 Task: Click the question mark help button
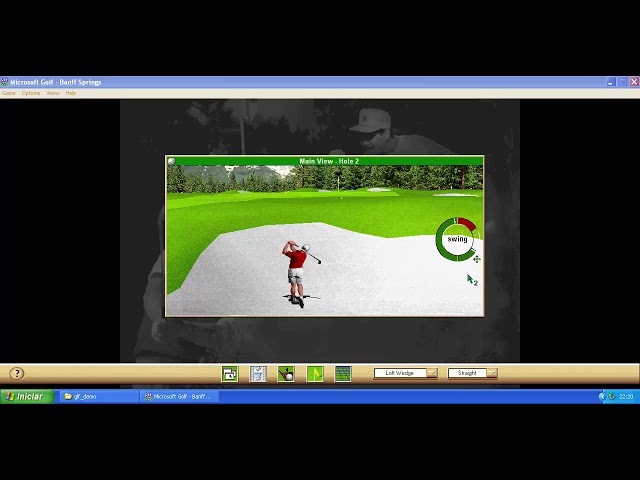pos(17,373)
